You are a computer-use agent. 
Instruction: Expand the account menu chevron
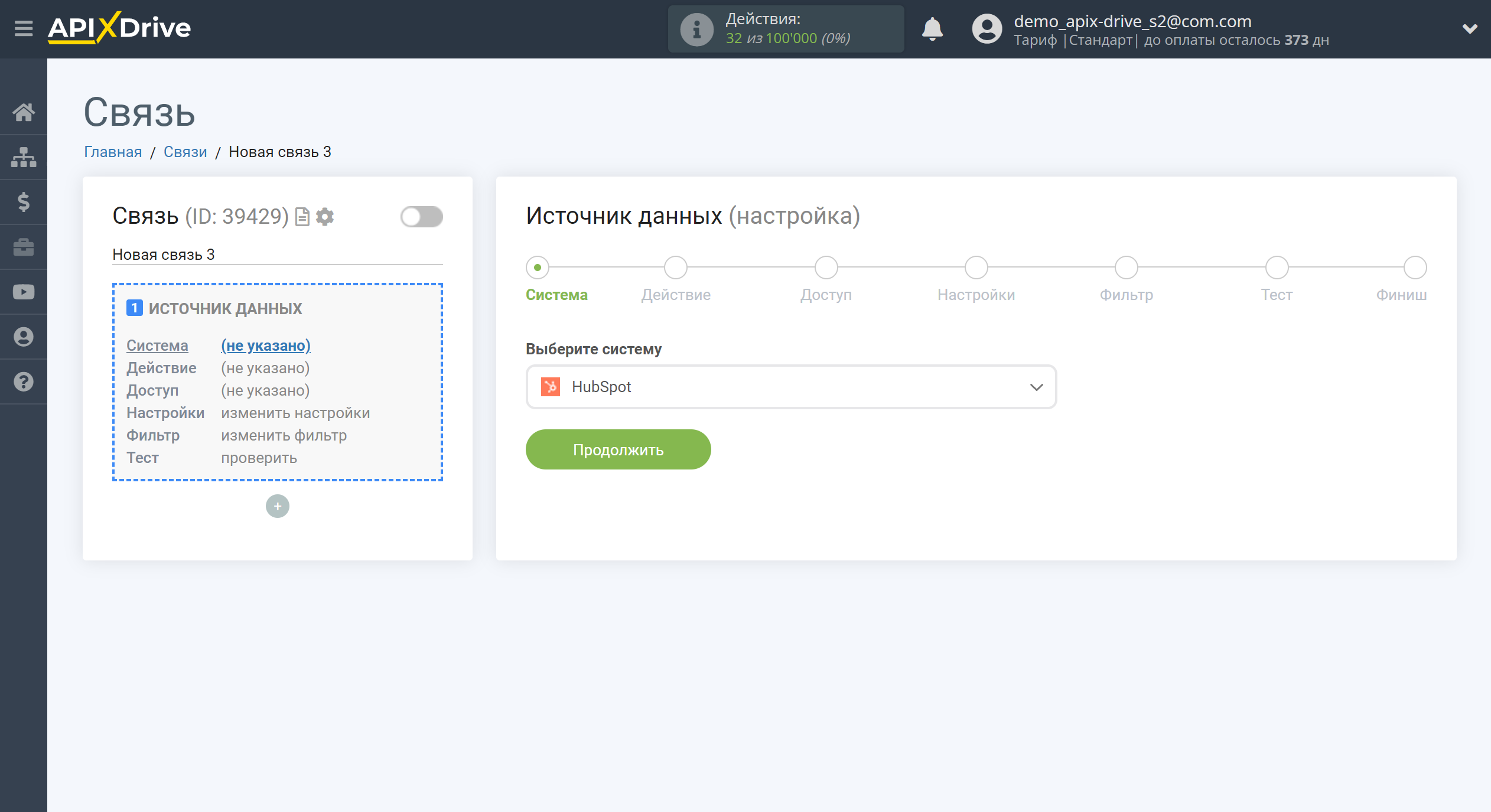pos(1470,28)
